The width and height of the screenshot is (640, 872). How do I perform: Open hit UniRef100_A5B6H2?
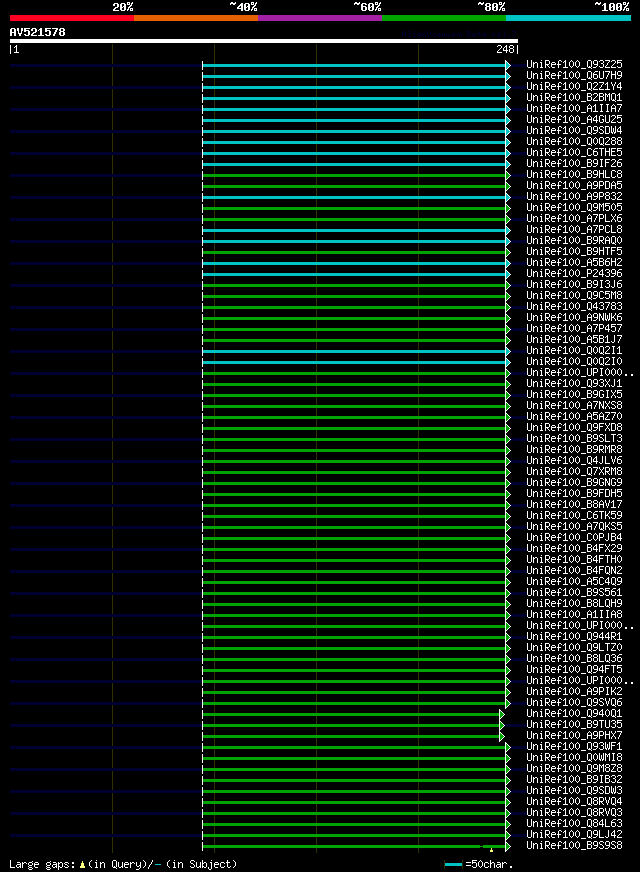(x=574, y=262)
